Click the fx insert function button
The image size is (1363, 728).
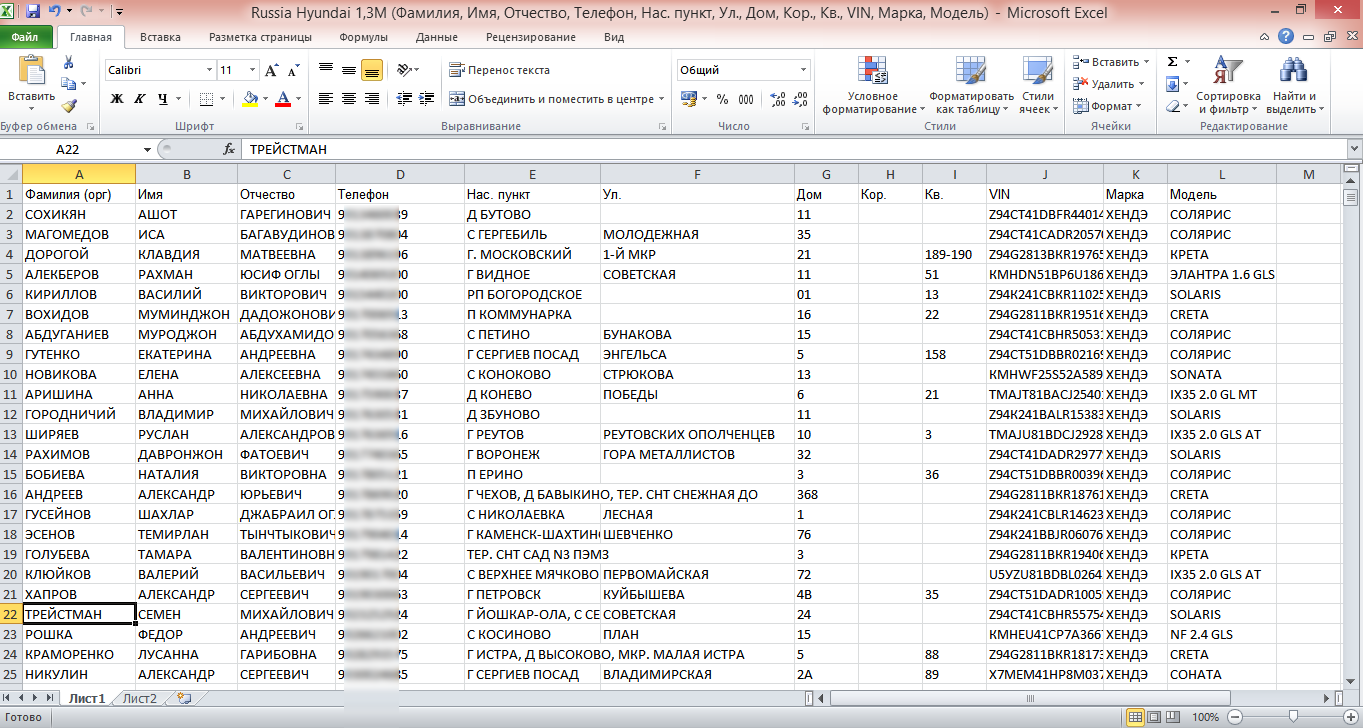(229, 149)
